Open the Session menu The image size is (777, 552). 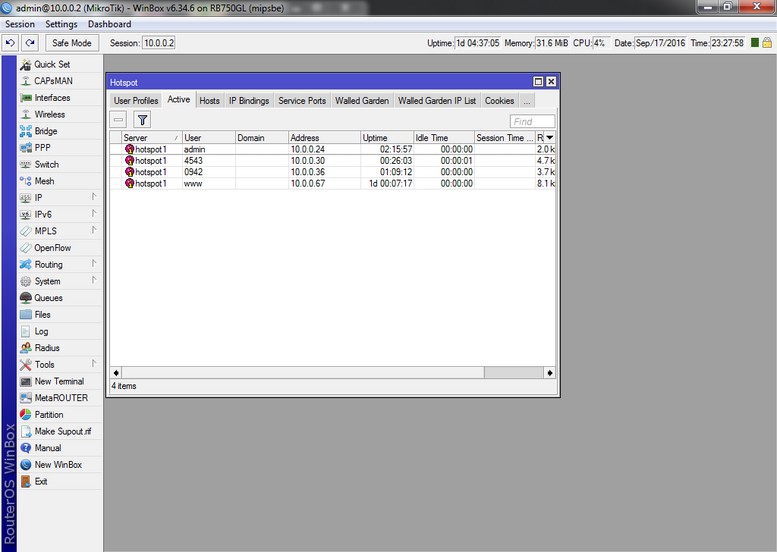click(x=20, y=24)
